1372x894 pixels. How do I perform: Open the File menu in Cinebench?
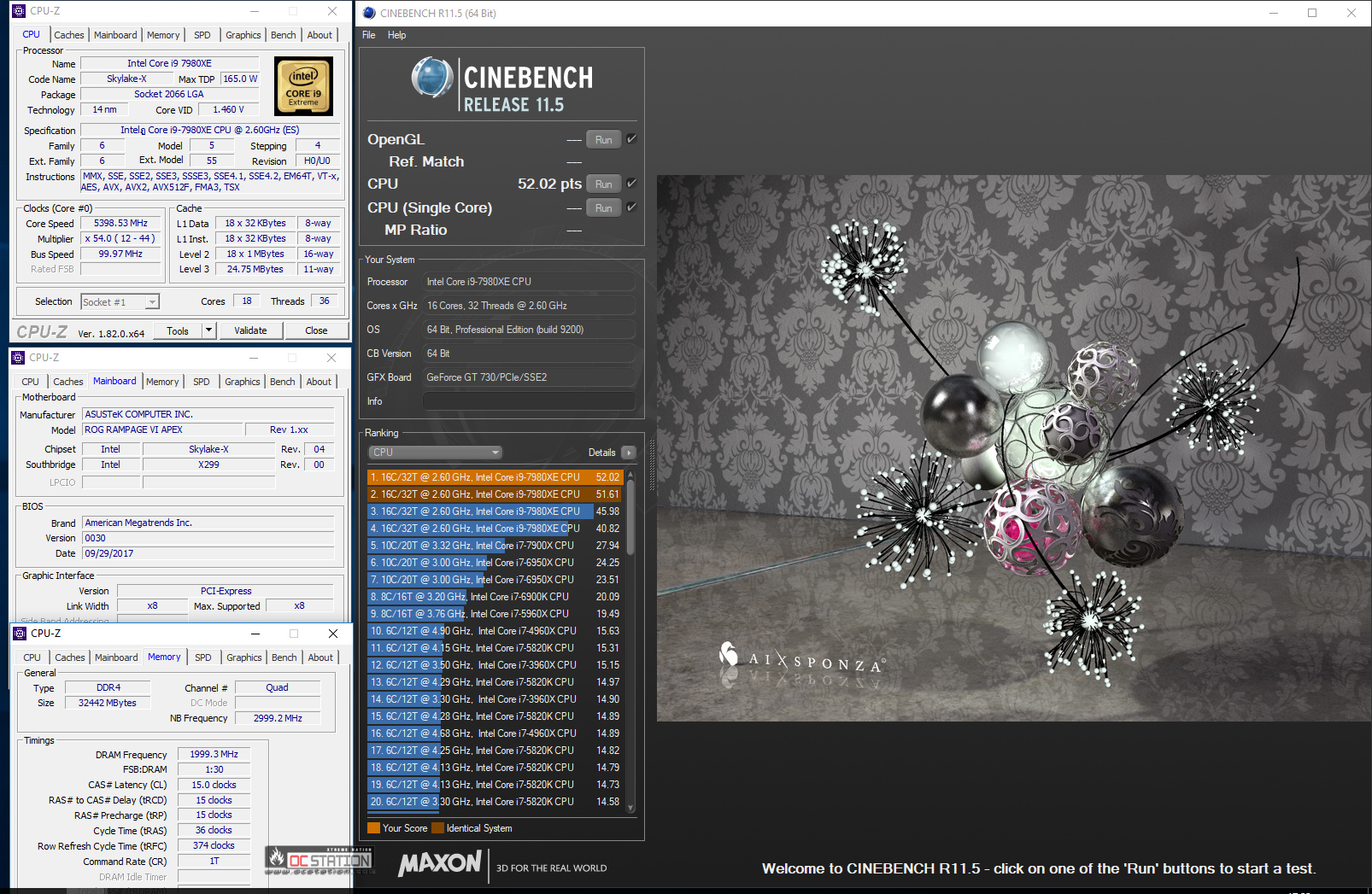click(x=369, y=35)
